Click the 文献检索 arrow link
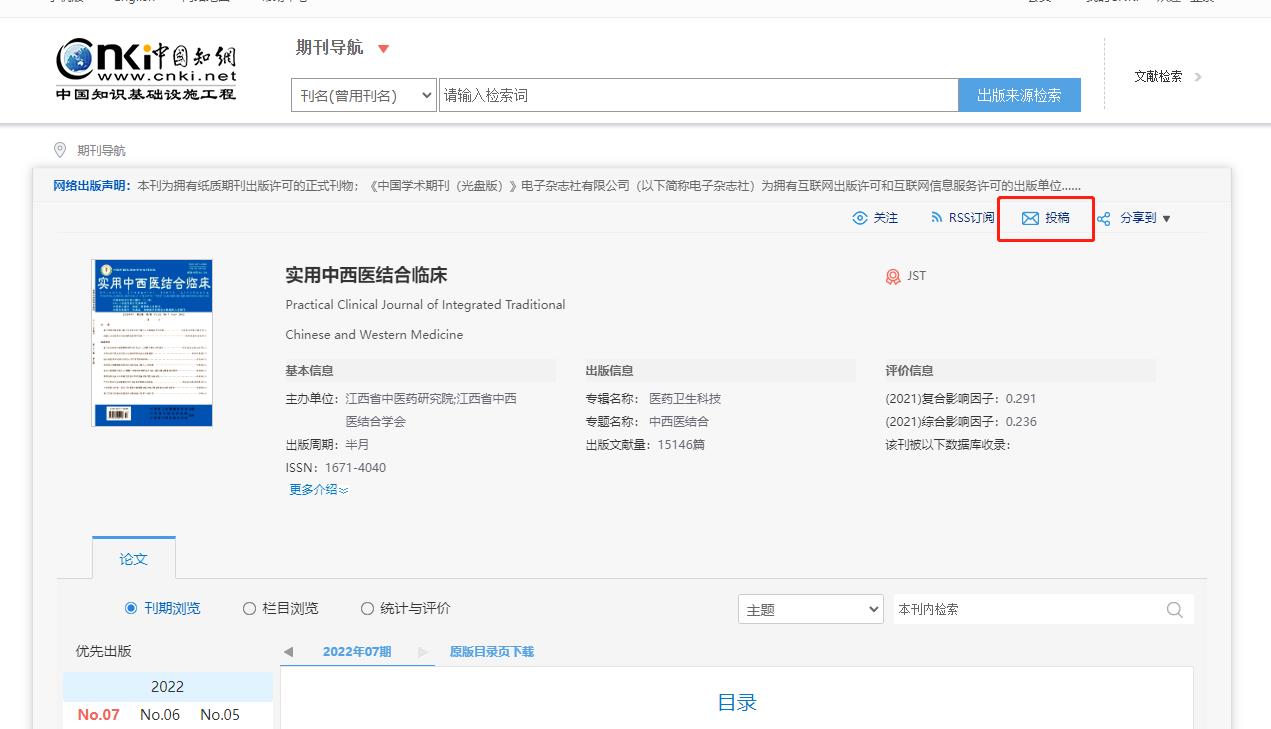1271x729 pixels. click(x=1168, y=76)
